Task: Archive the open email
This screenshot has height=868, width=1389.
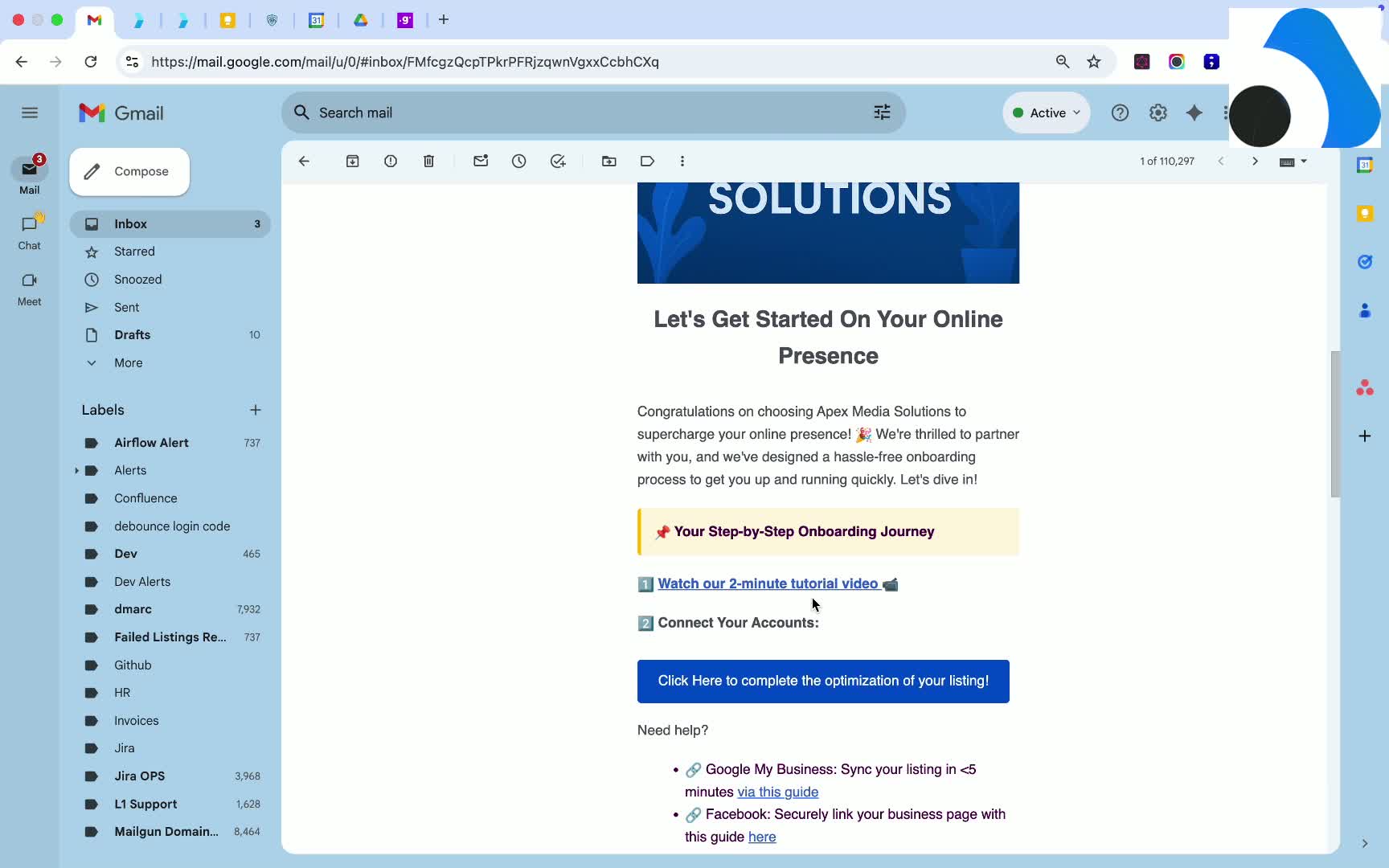Action: (352, 162)
